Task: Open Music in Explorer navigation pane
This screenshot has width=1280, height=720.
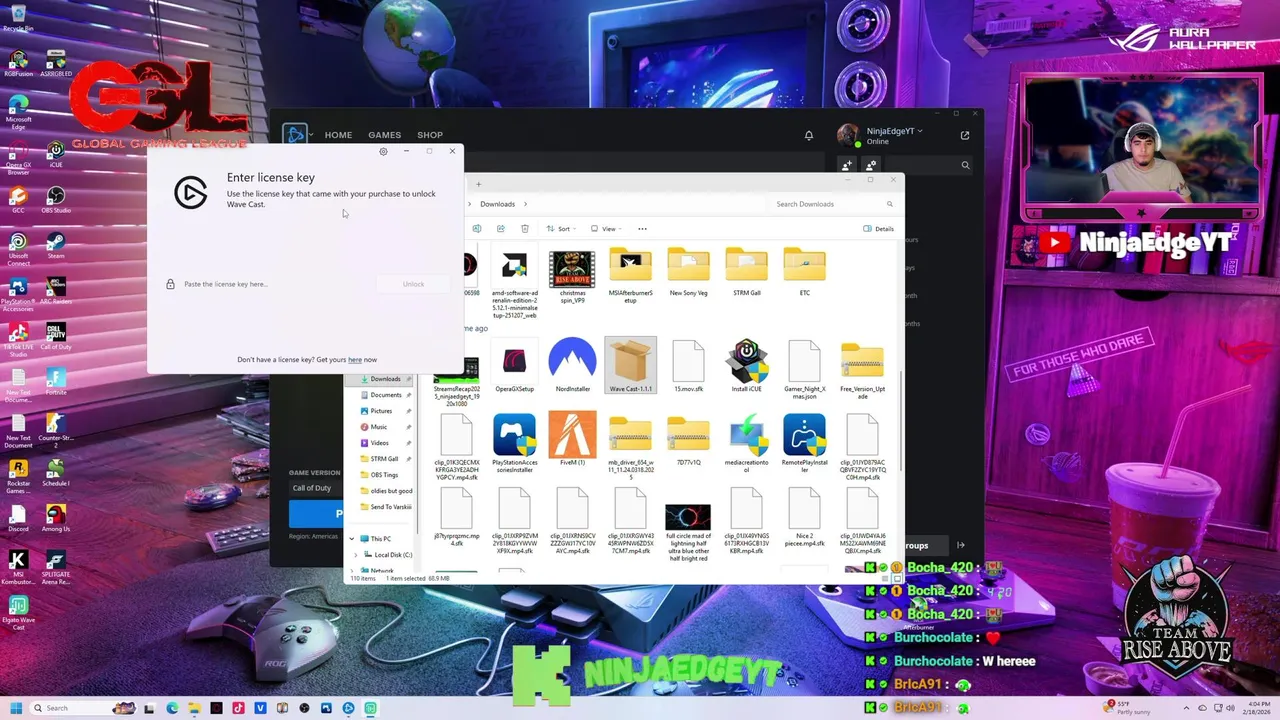Action: click(379, 427)
